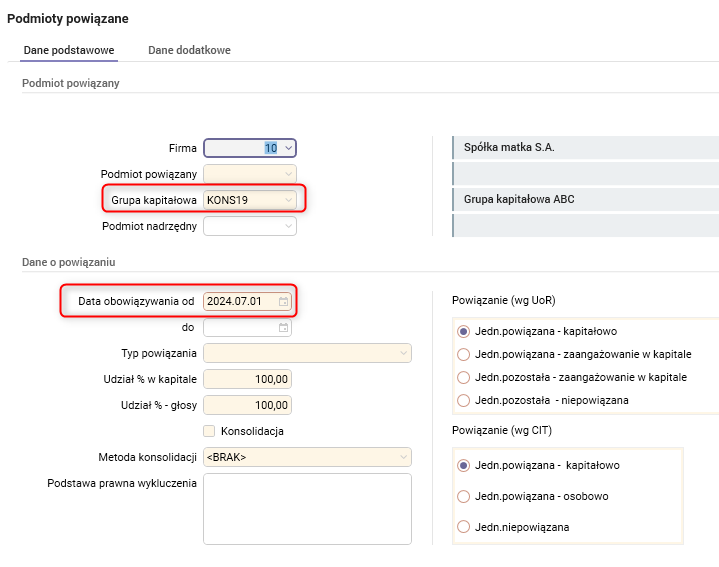Open the Podmiot nadrzędny dropdown
Screen dimensions: 719x567
click(x=288, y=226)
